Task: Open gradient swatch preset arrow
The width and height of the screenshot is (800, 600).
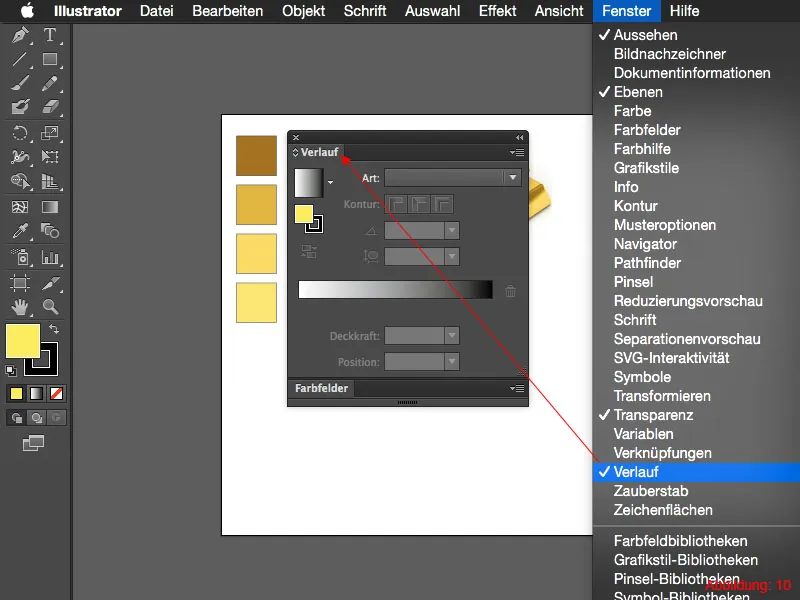Action: pos(330,182)
